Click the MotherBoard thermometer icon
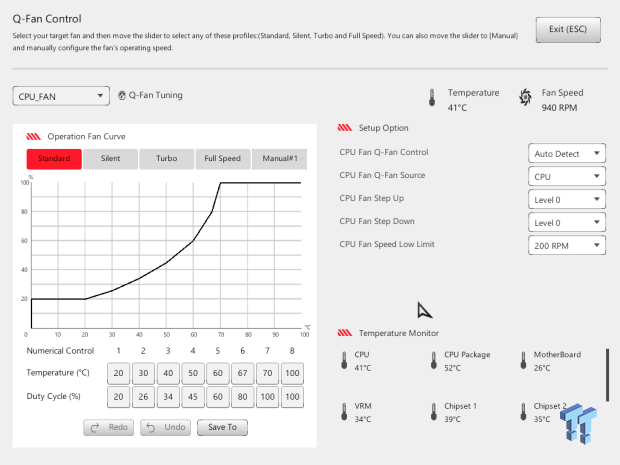 [523, 361]
